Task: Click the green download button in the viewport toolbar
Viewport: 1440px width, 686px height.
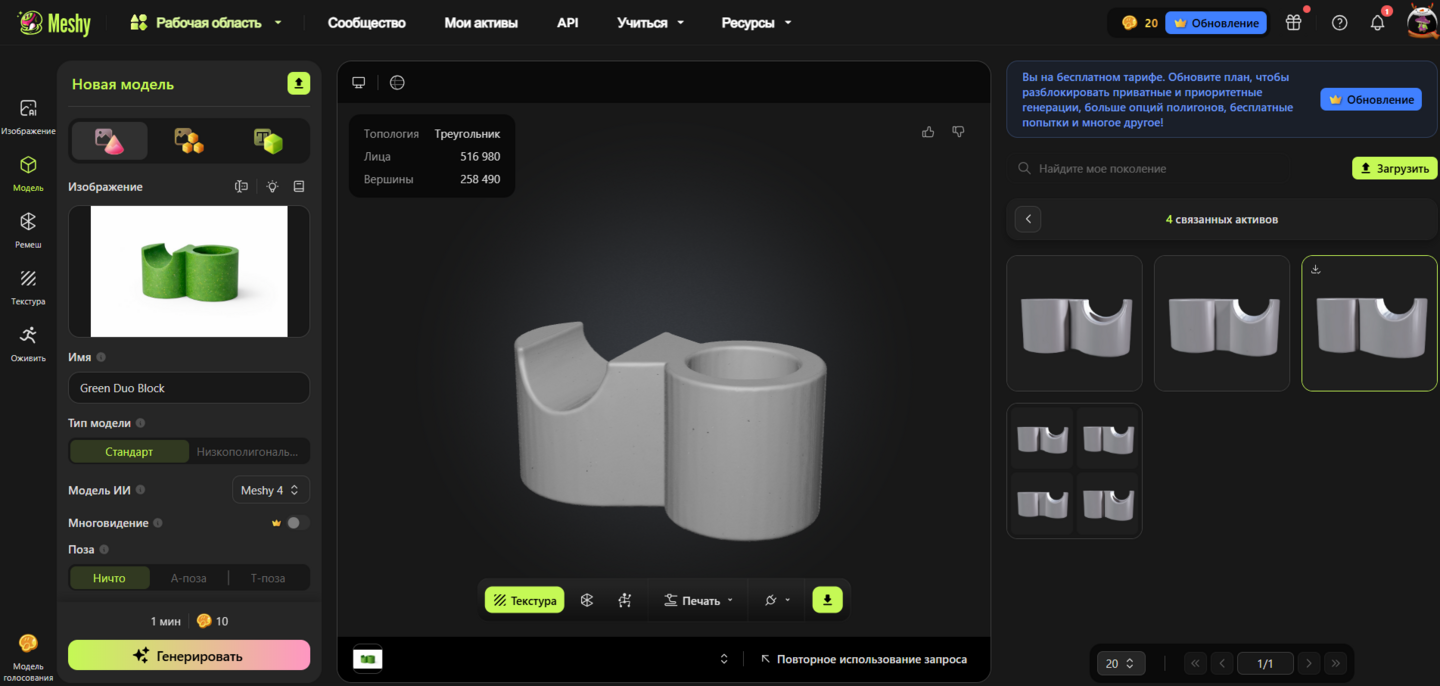Action: click(827, 600)
